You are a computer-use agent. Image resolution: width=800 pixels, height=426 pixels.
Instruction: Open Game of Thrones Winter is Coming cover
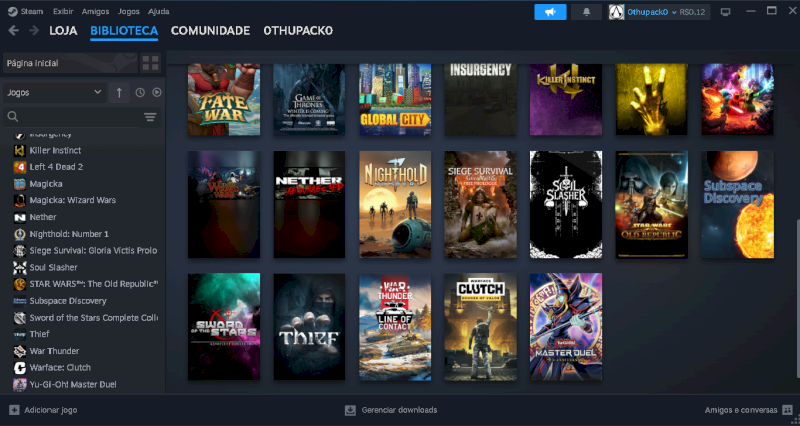coord(309,99)
